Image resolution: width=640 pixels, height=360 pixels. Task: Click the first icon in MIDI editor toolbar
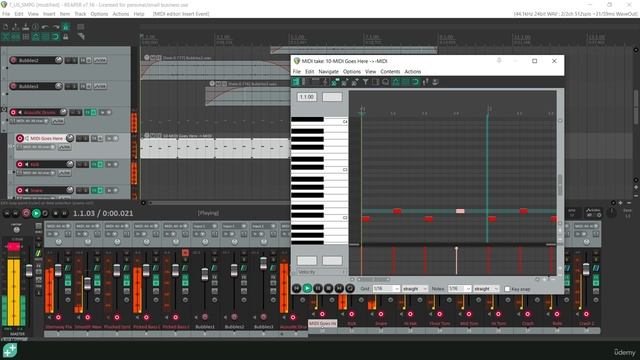click(296, 82)
